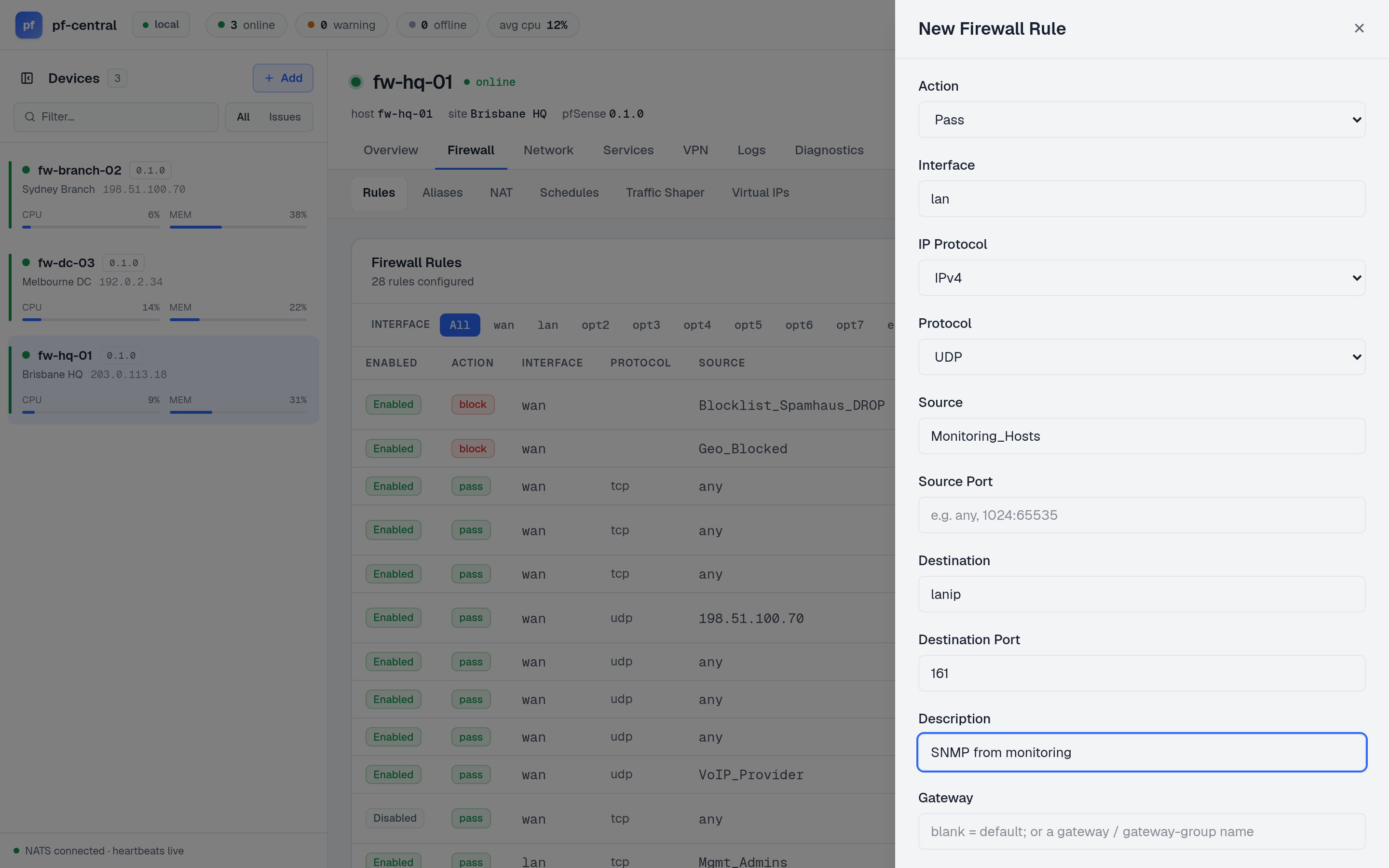1389x868 pixels.
Task: Open the Protocol dropdown showing UDP
Action: tap(1142, 357)
